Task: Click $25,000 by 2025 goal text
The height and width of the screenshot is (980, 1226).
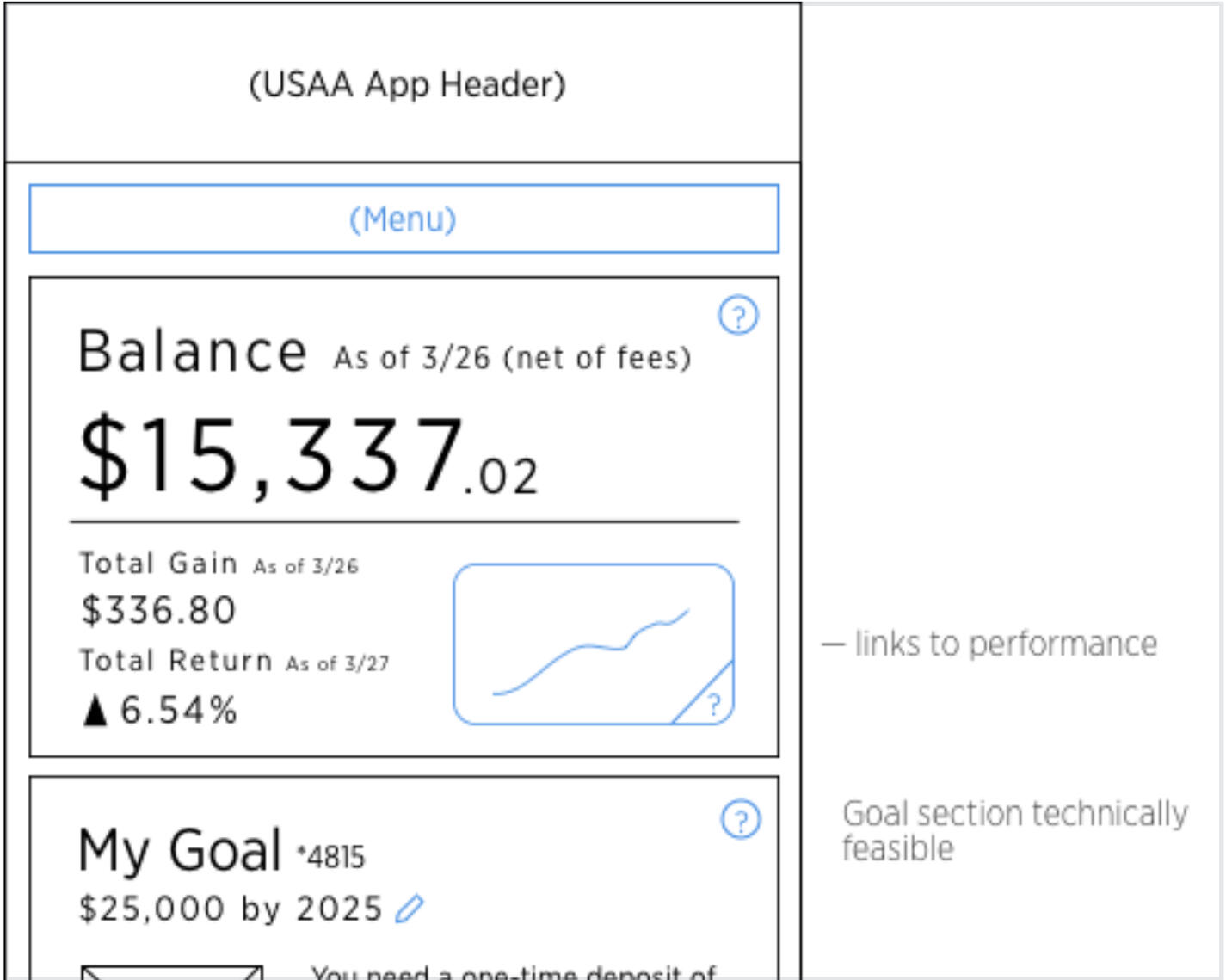Action: [230, 908]
